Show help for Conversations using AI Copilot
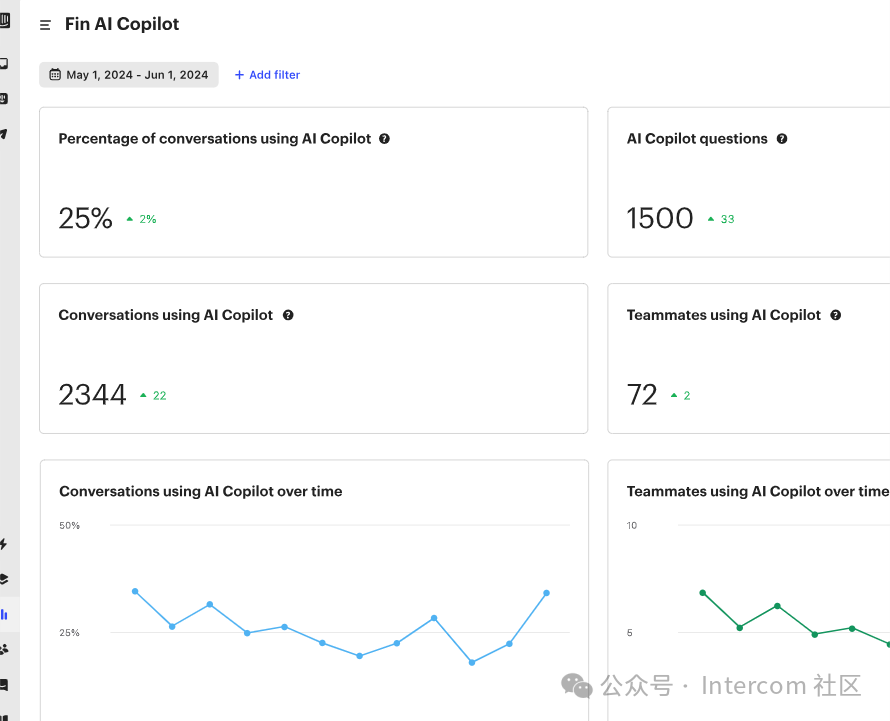The height and width of the screenshot is (721, 890). (x=288, y=315)
